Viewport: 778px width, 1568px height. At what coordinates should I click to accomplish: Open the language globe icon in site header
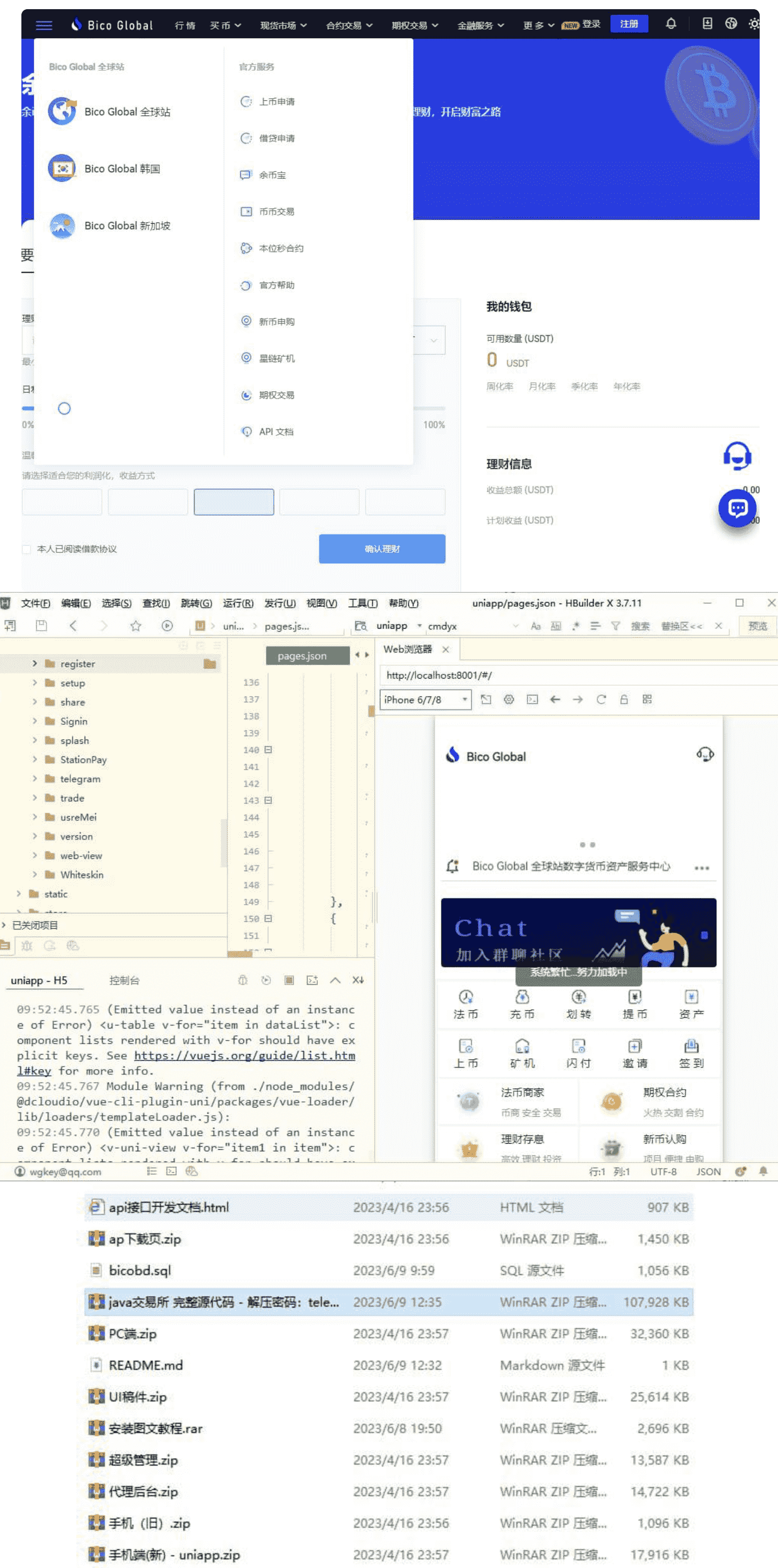tap(731, 24)
